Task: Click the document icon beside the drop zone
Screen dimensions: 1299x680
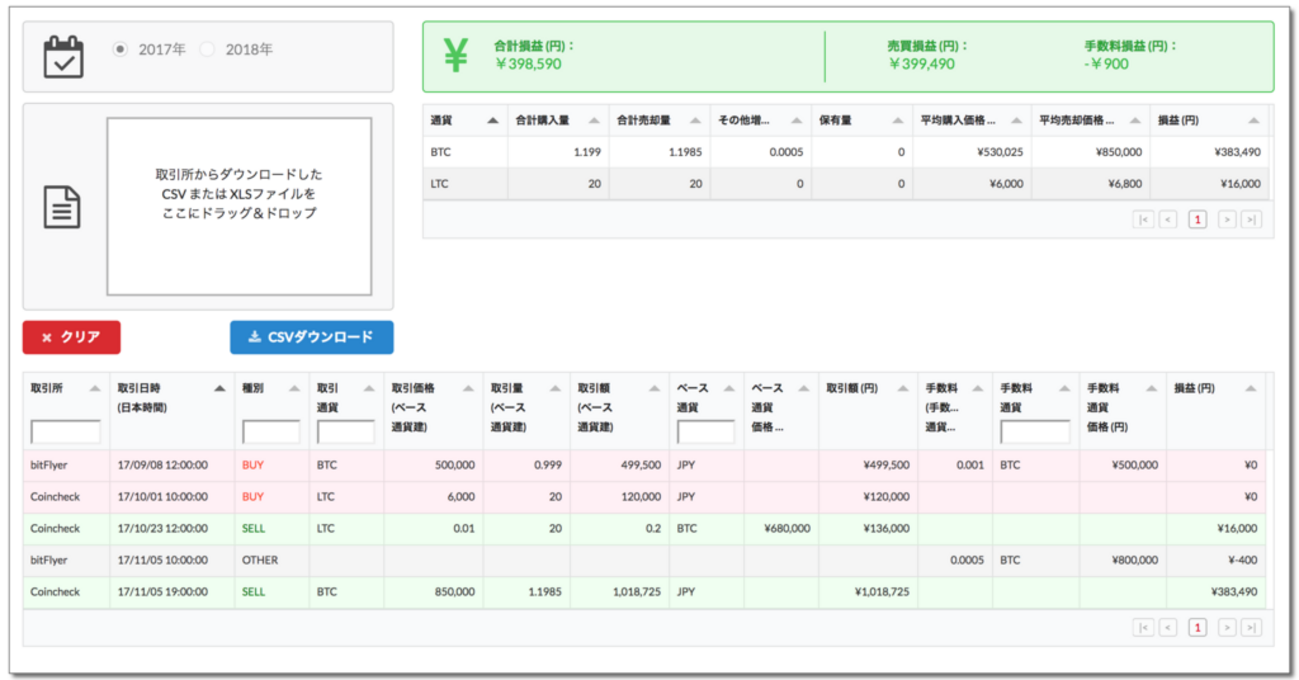Action: pos(62,207)
